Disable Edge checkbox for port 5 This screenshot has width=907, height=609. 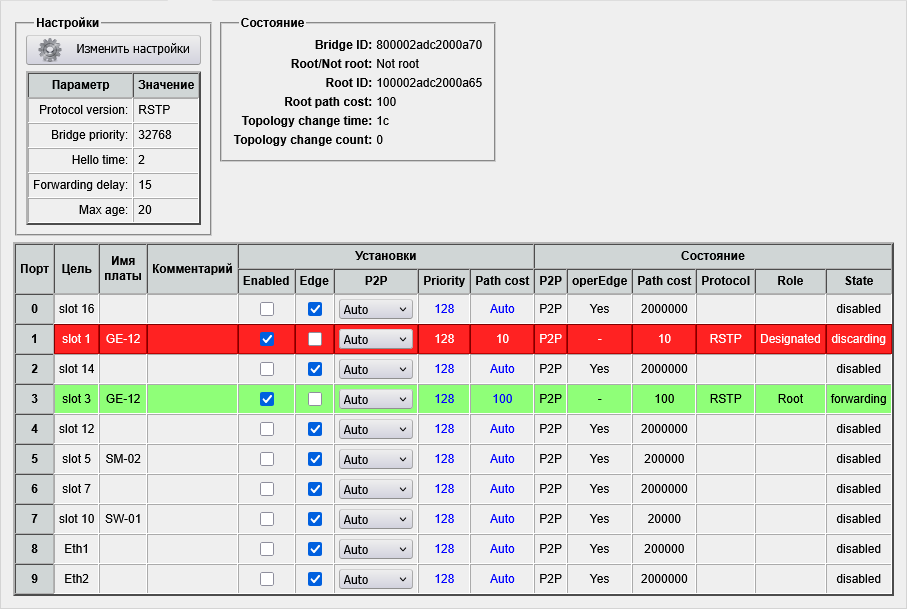pos(315,459)
